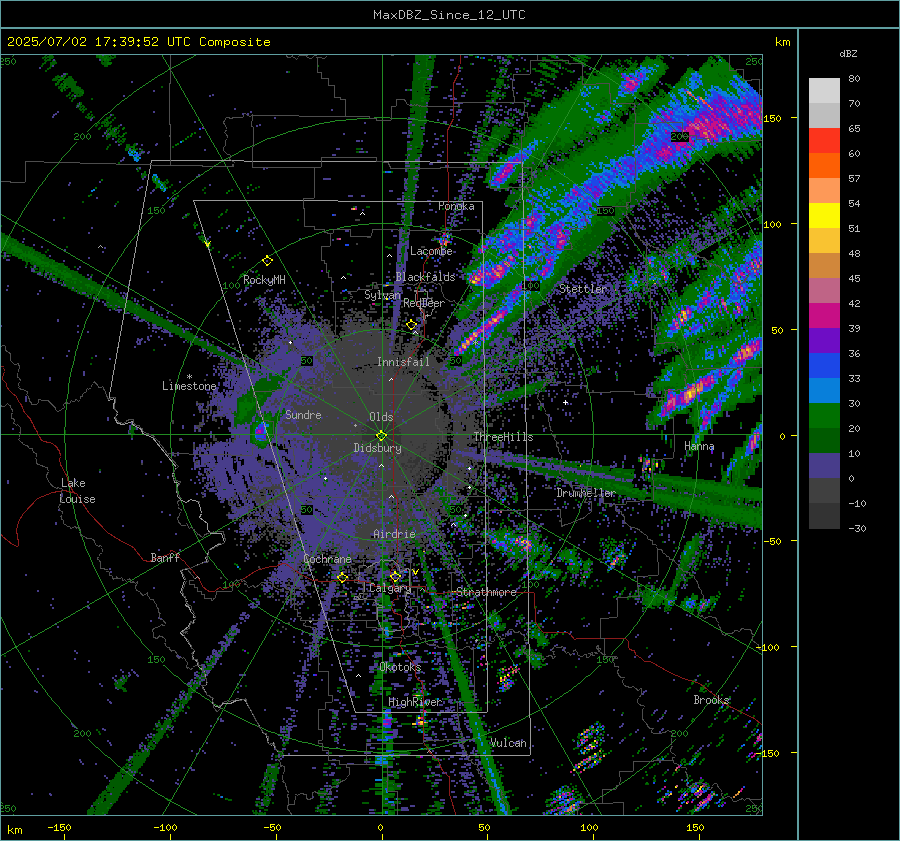This screenshot has height=841, width=900.
Task: Click the km unit label at top right
Action: click(x=782, y=42)
